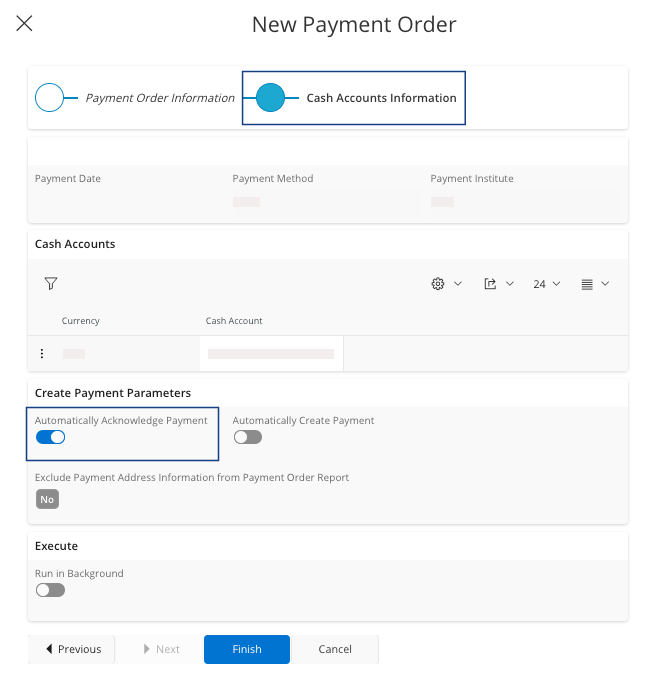
Task: Select Cash Accounts Information step label
Action: (381, 98)
